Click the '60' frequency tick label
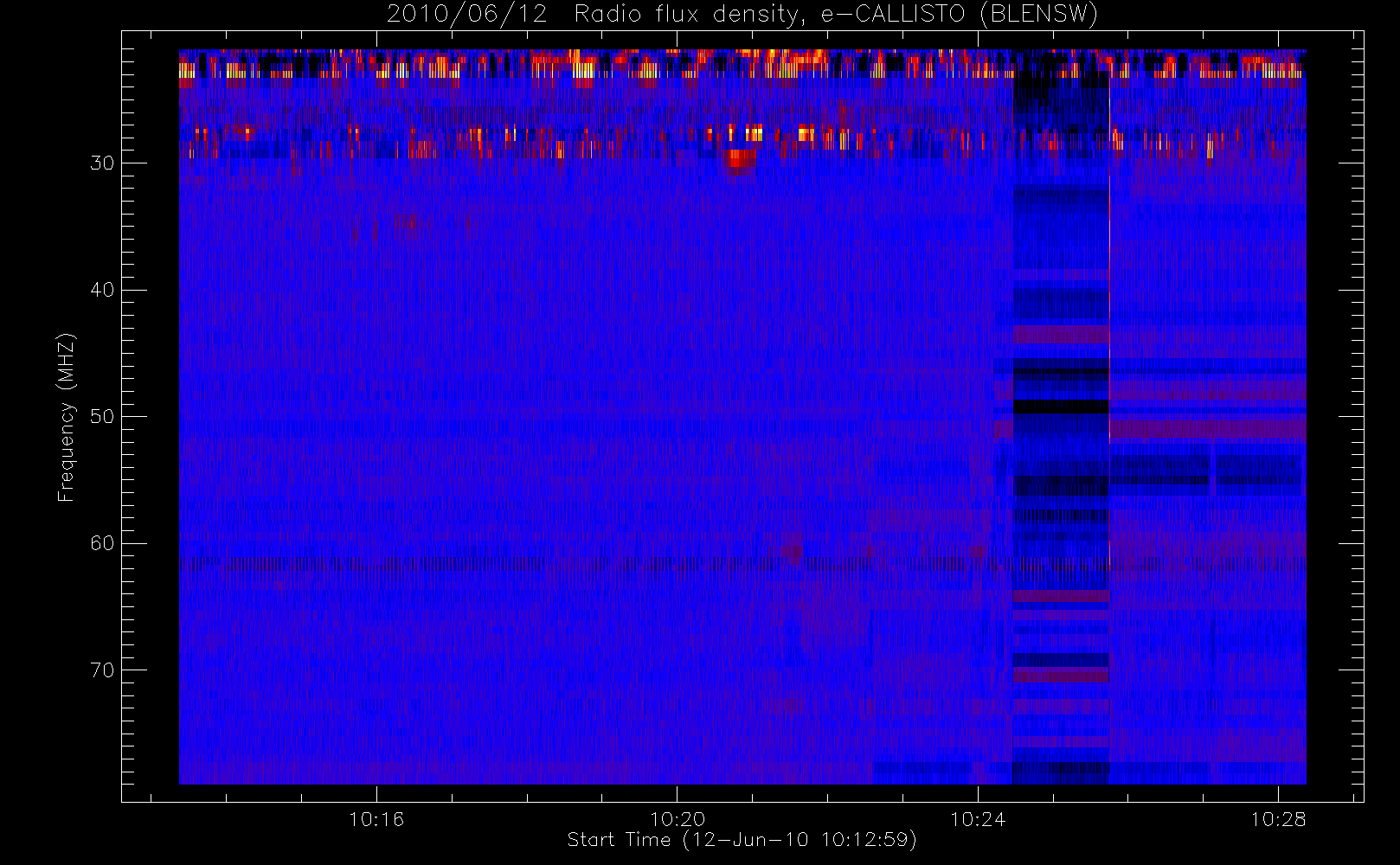 (x=102, y=543)
